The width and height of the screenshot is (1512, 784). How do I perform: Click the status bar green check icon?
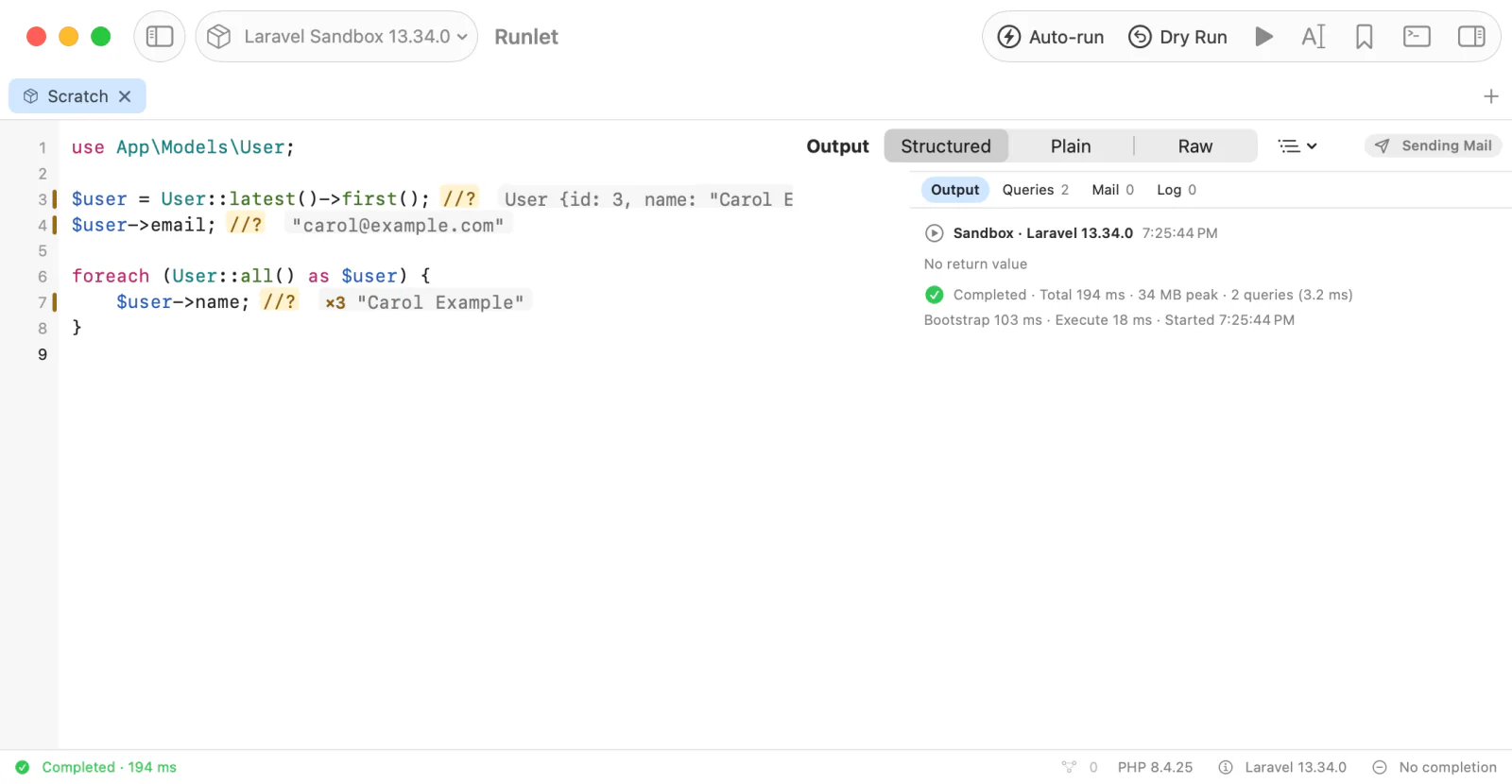[23, 767]
